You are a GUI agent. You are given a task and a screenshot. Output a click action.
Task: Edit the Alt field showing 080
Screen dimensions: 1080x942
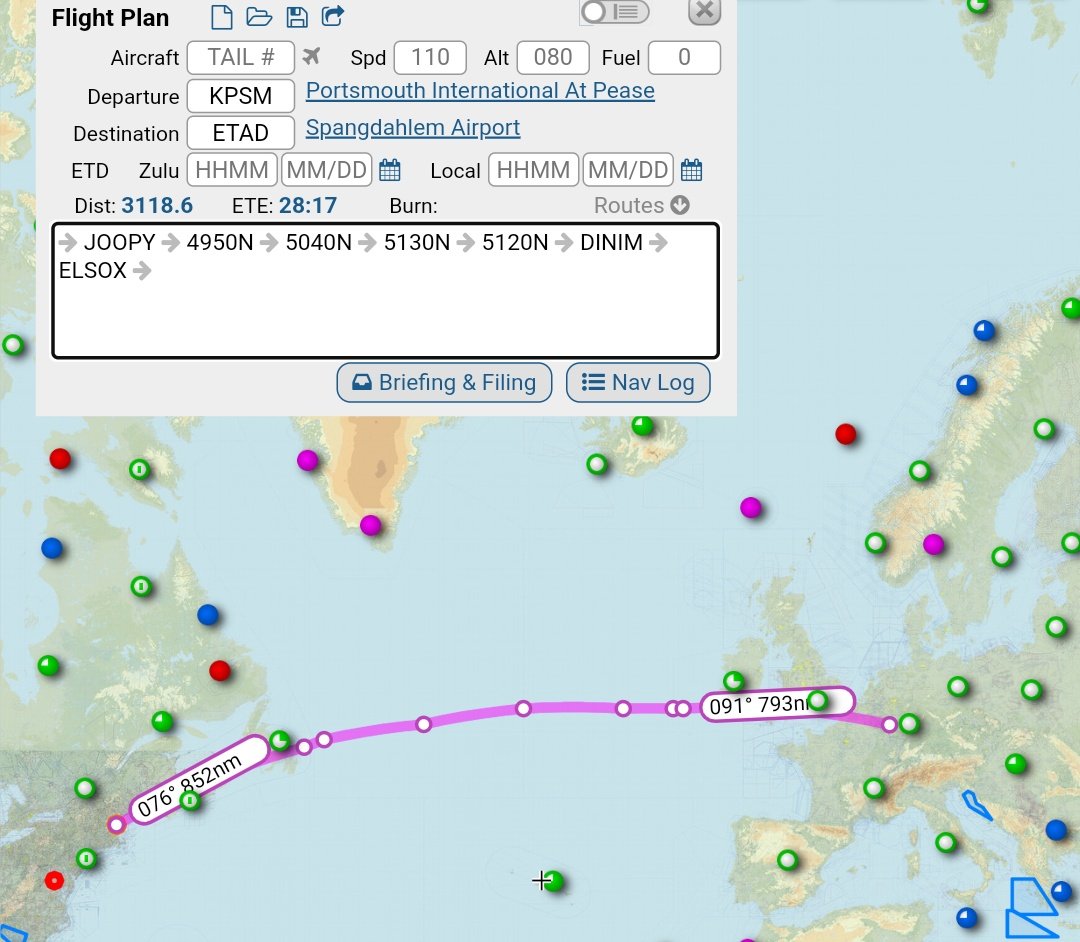[x=553, y=57]
